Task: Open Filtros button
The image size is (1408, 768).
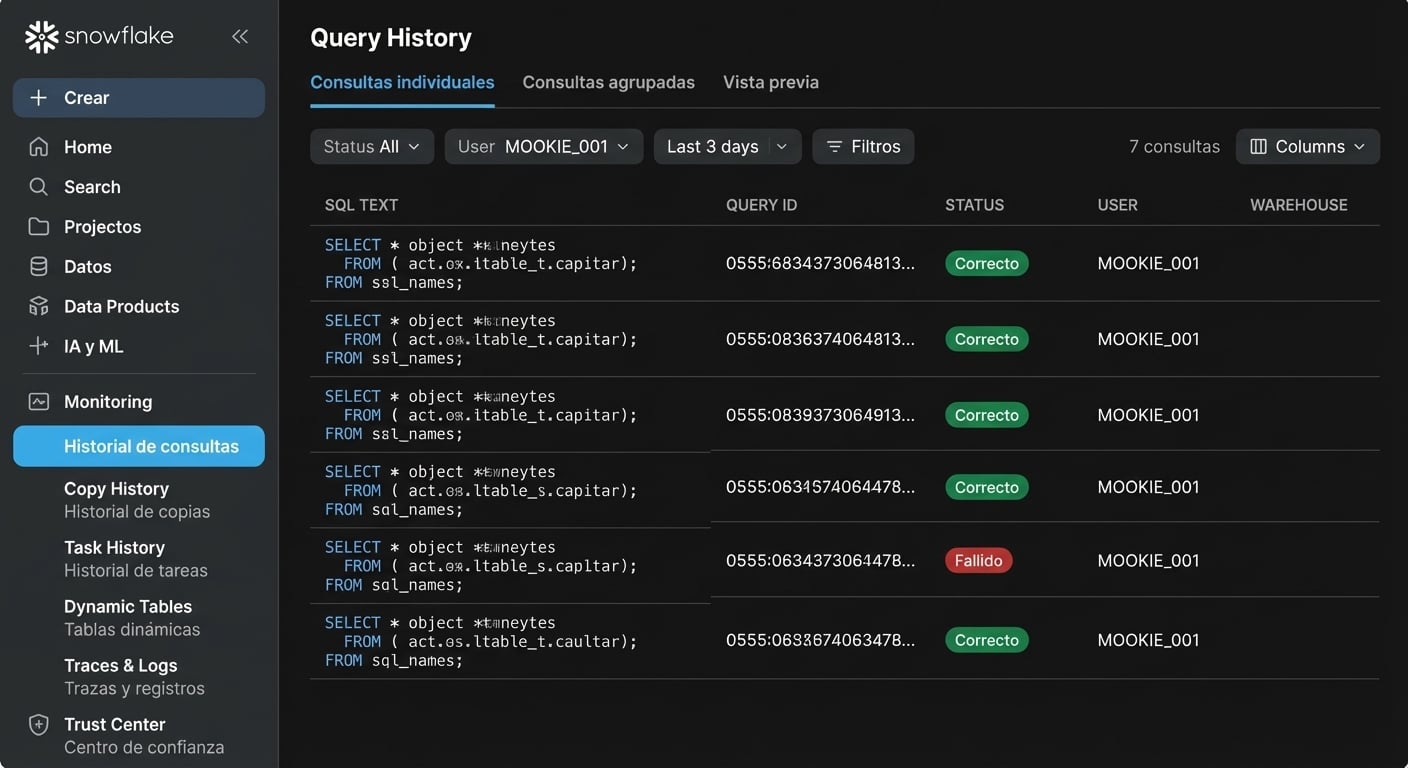Action: [863, 147]
